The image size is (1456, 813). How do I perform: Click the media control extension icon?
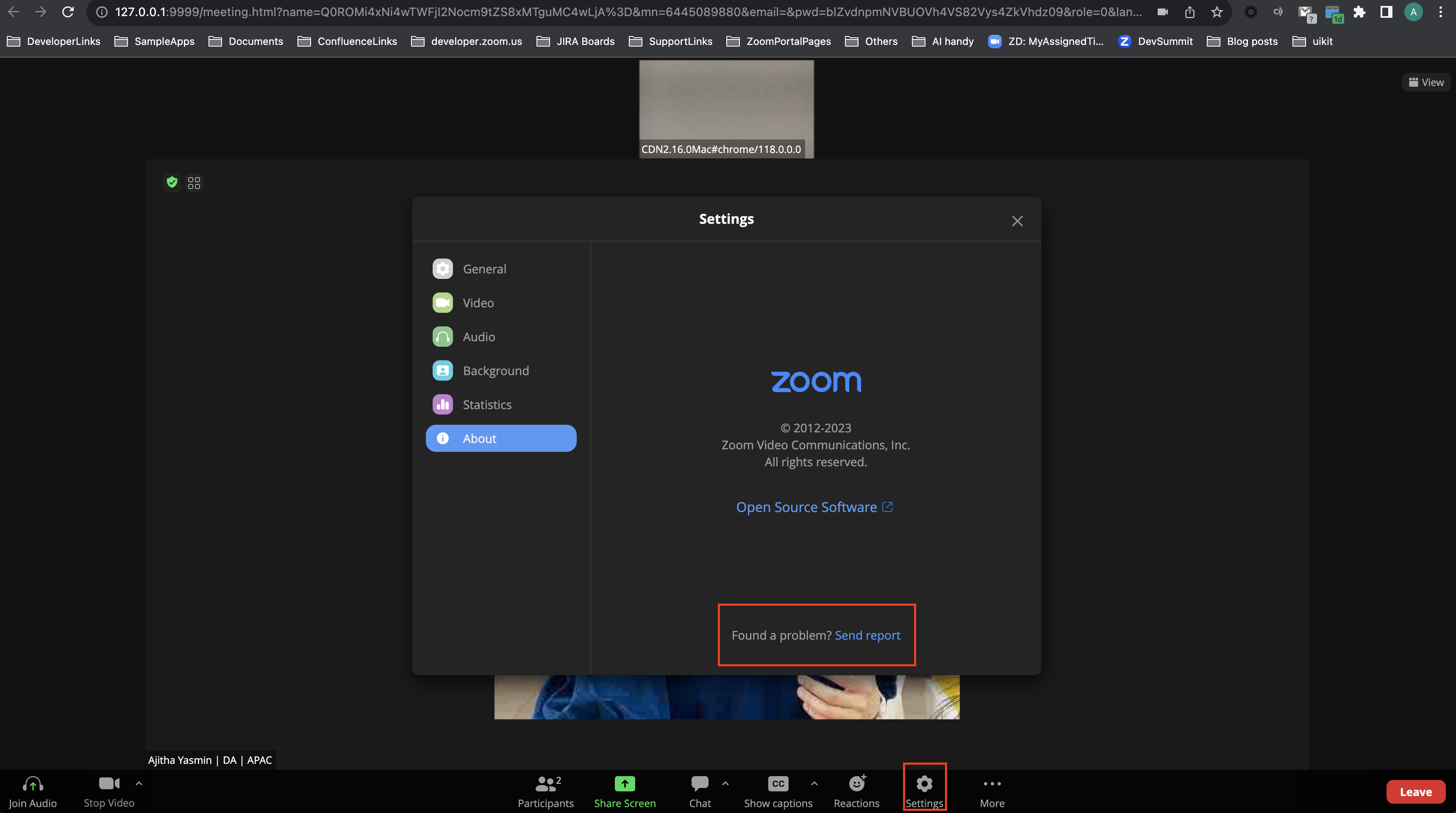tap(1278, 12)
